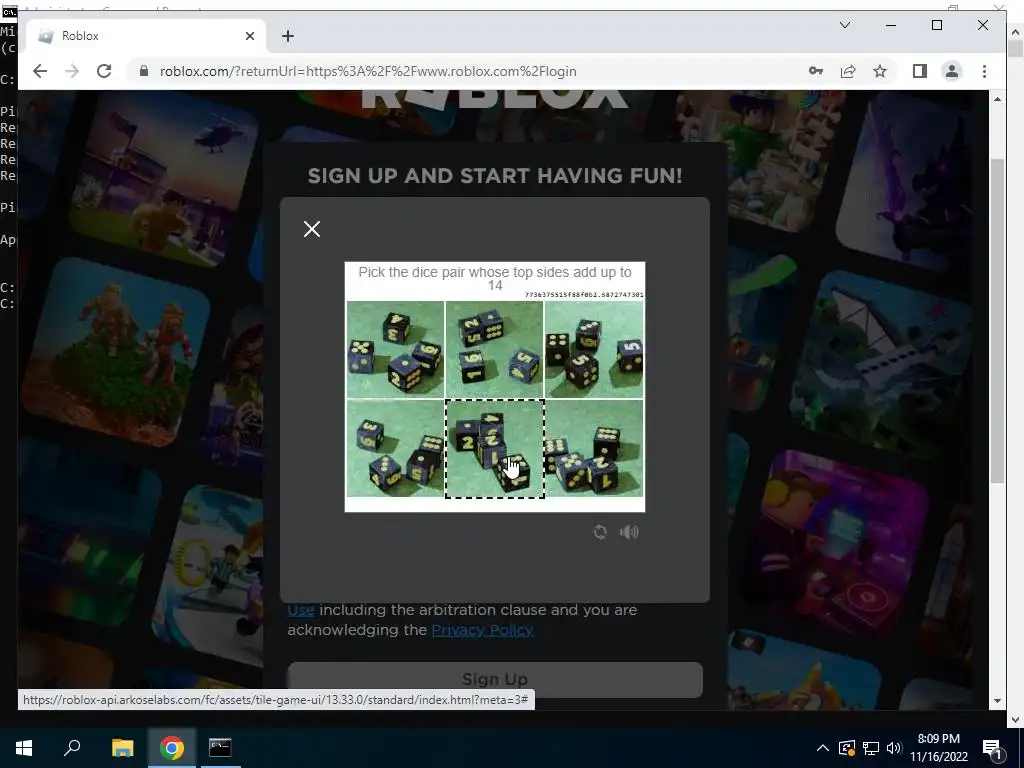Open the security warning tray icon
The height and width of the screenshot is (768, 1024).
click(x=846, y=748)
